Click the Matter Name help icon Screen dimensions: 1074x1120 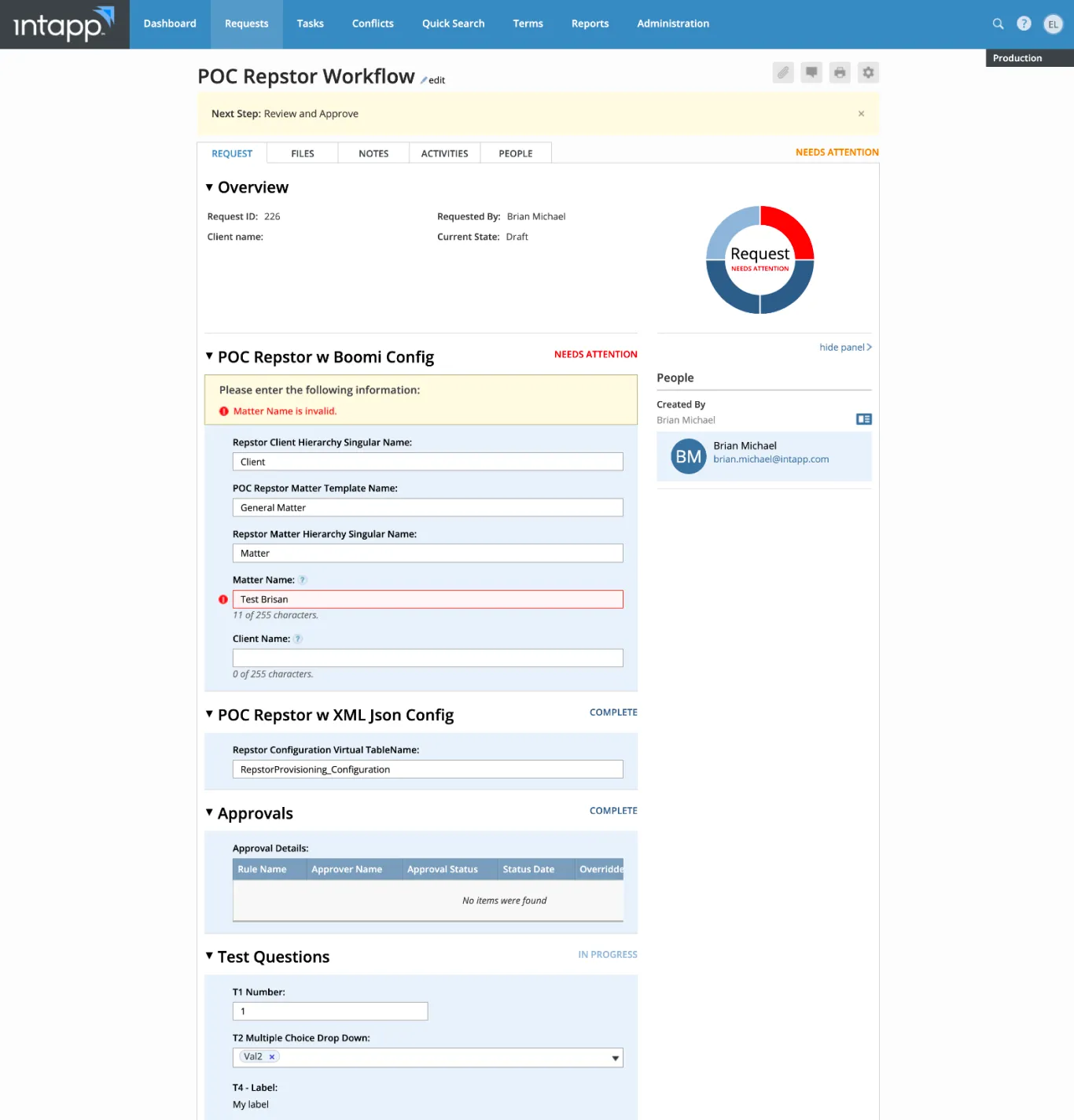(x=303, y=580)
